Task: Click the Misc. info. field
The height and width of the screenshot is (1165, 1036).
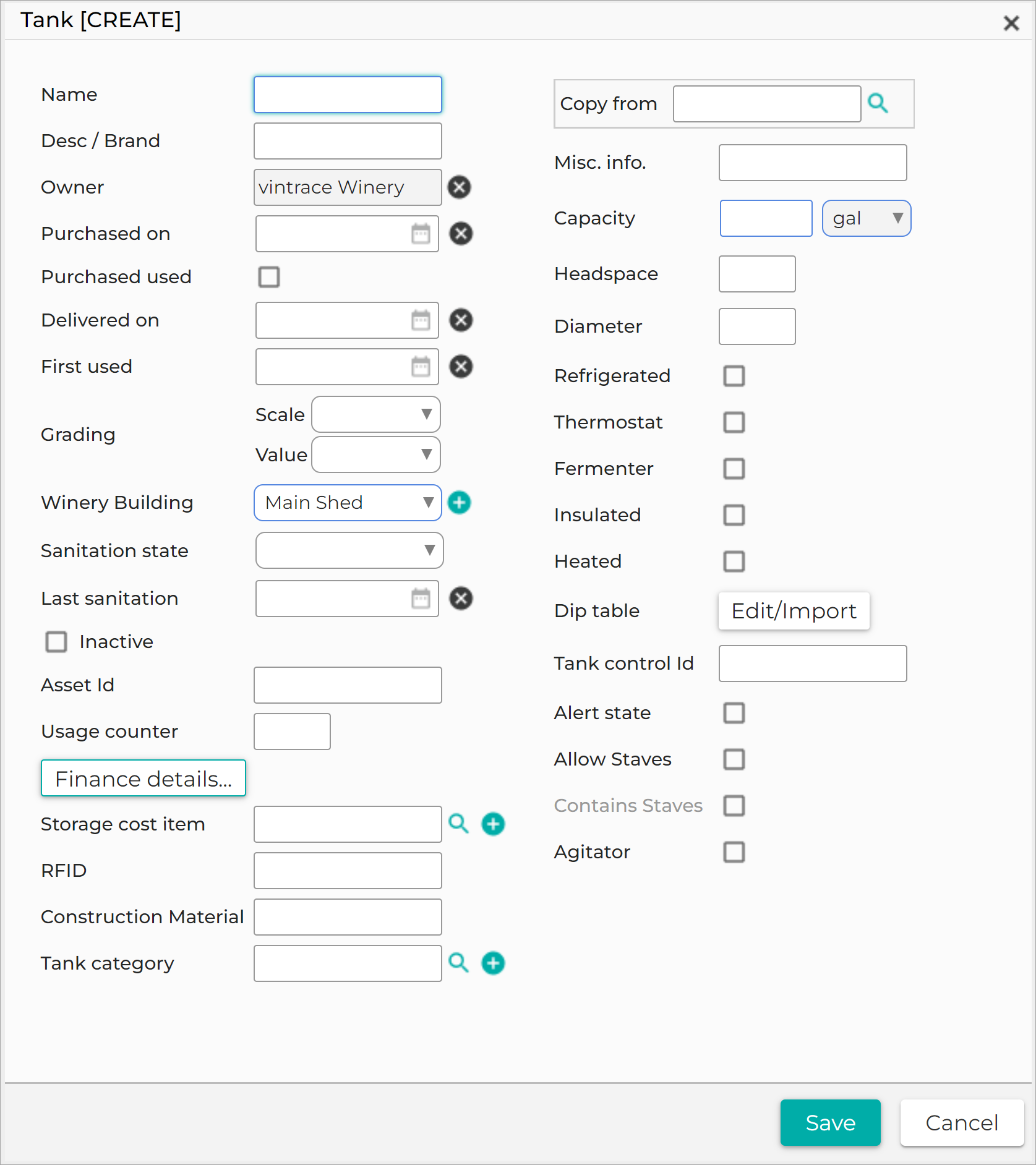Action: [813, 163]
